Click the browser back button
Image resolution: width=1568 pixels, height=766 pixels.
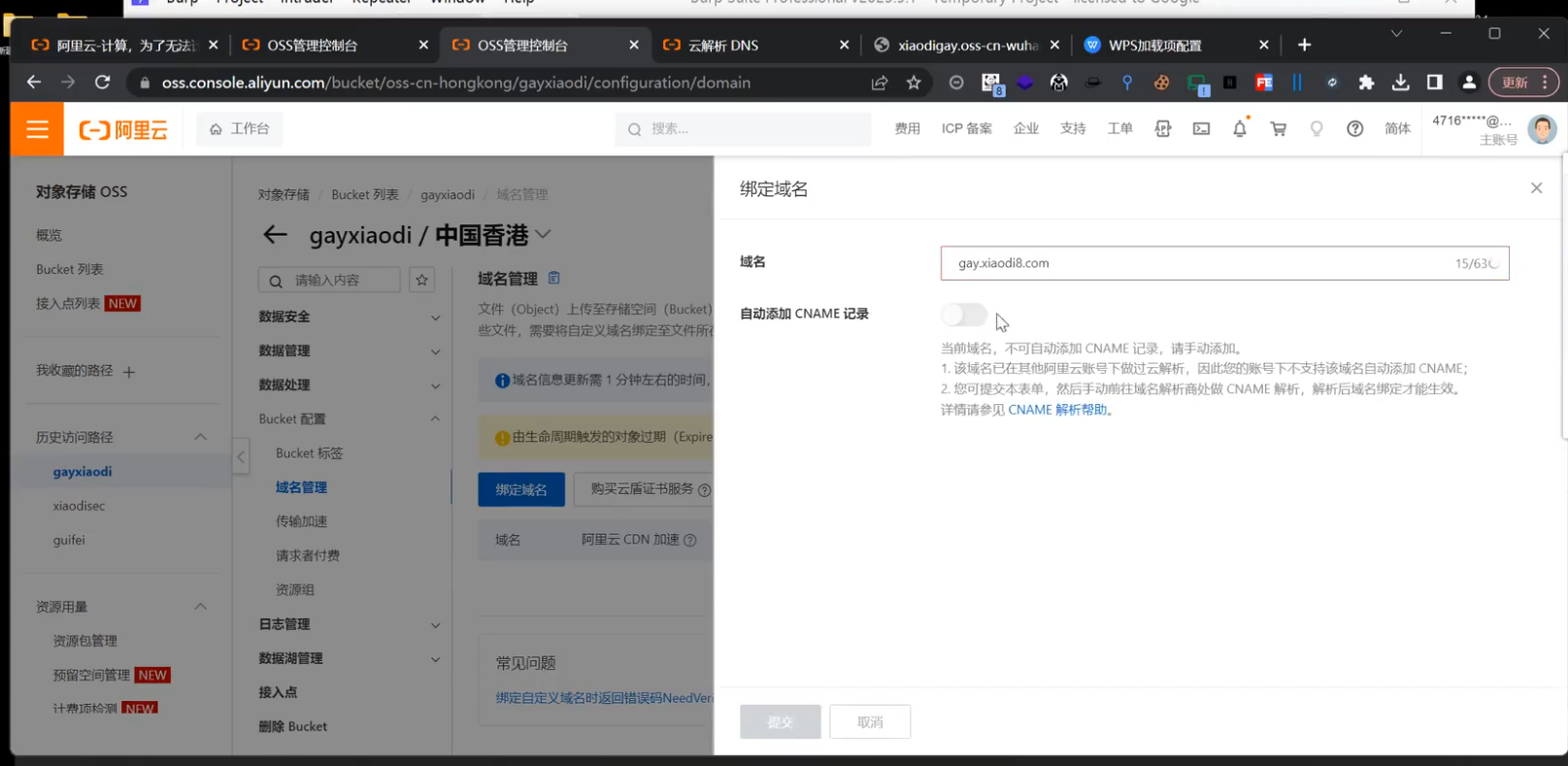click(34, 83)
